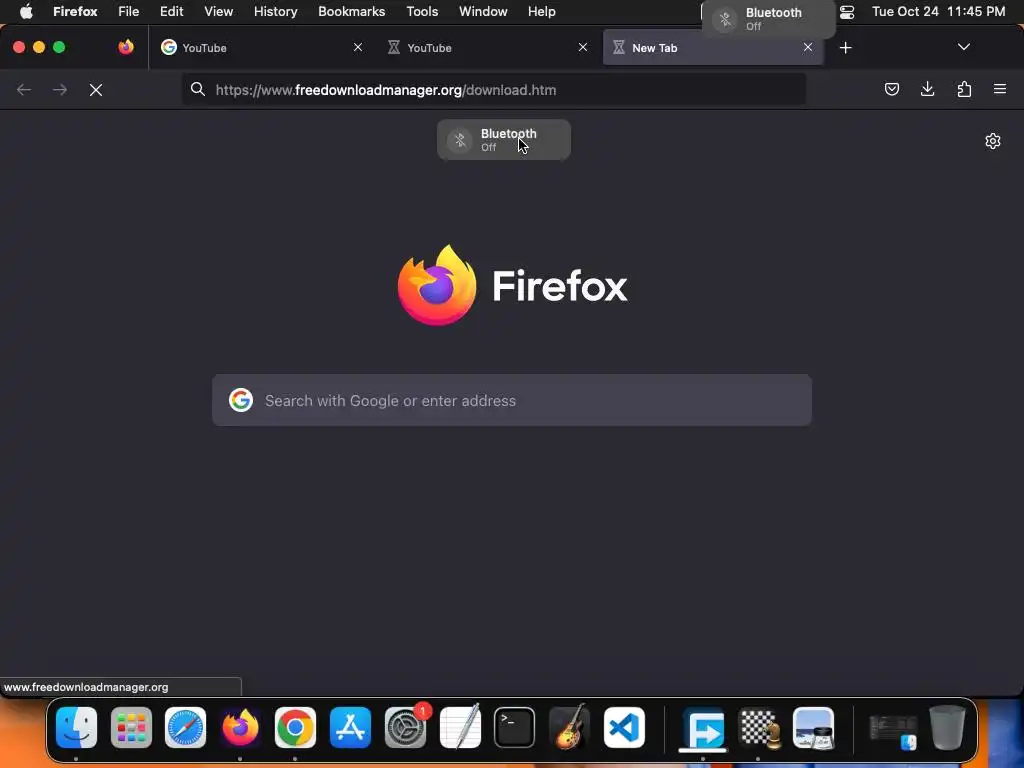
Task: Switch to first YouTube tab with Google icon
Action: click(261, 48)
